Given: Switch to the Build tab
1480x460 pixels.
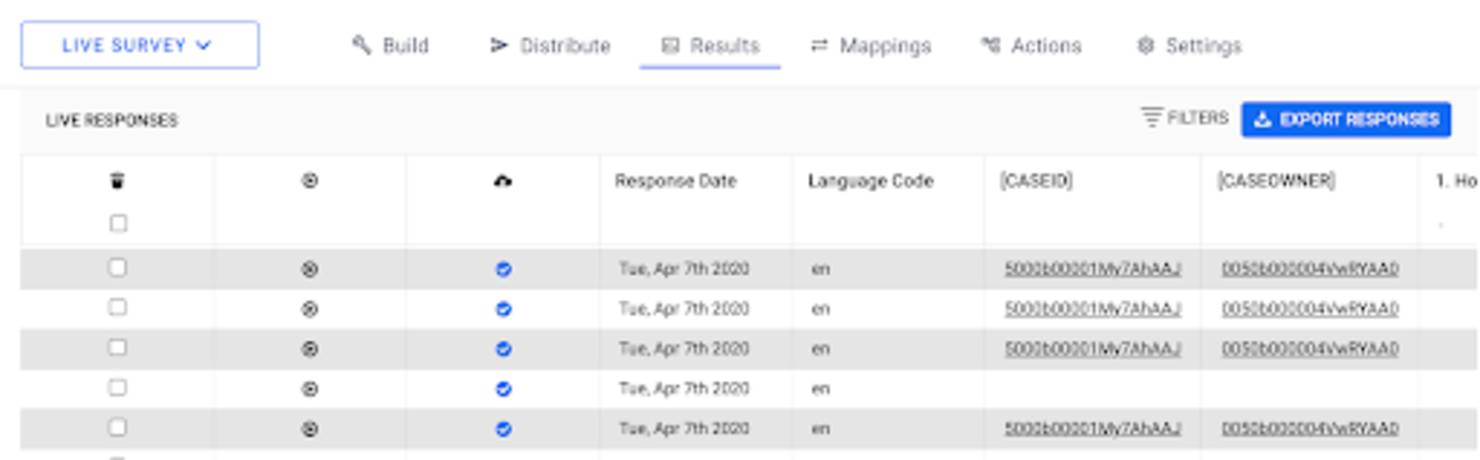Looking at the screenshot, I should (x=390, y=45).
